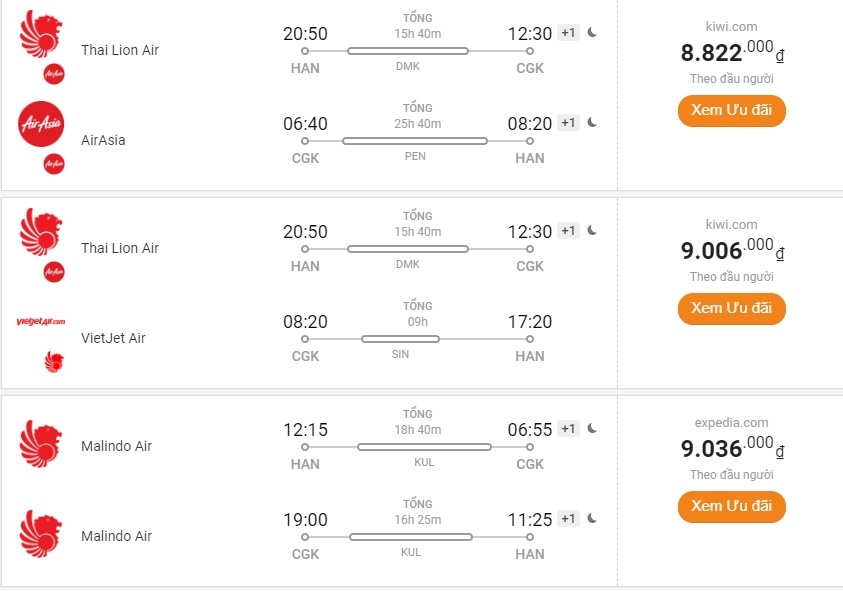
Task: Click the moon icon next to the 11:25 arrival
Action: [x=592, y=518]
